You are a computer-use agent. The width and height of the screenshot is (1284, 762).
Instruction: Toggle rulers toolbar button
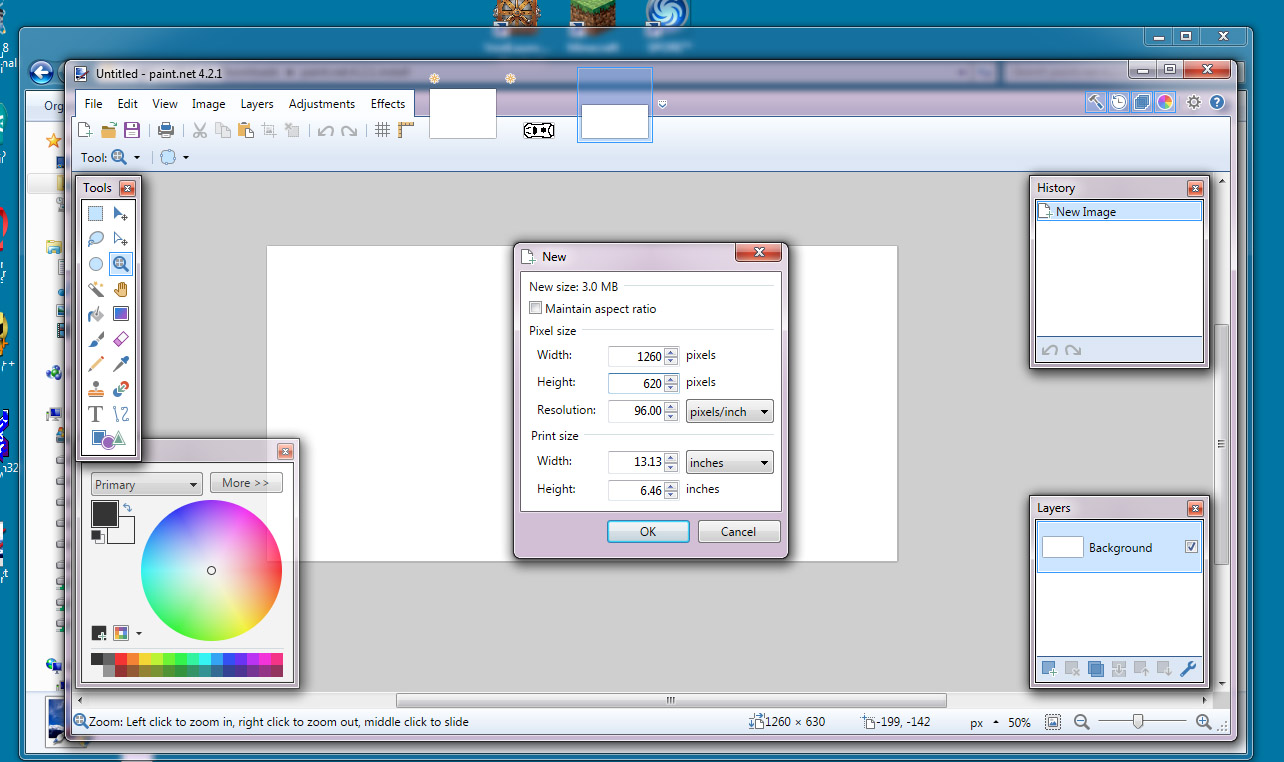pyautogui.click(x=405, y=130)
